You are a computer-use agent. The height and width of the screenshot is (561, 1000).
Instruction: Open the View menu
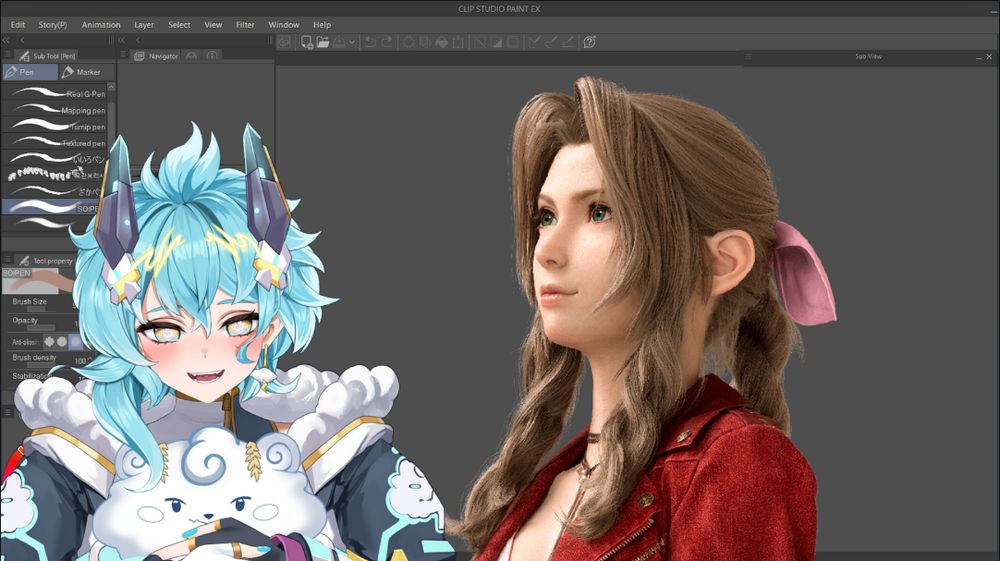click(x=213, y=25)
